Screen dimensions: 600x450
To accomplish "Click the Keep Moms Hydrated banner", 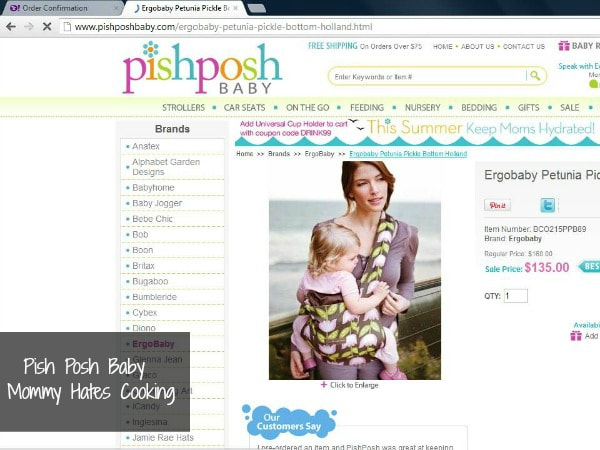I will 417,132.
